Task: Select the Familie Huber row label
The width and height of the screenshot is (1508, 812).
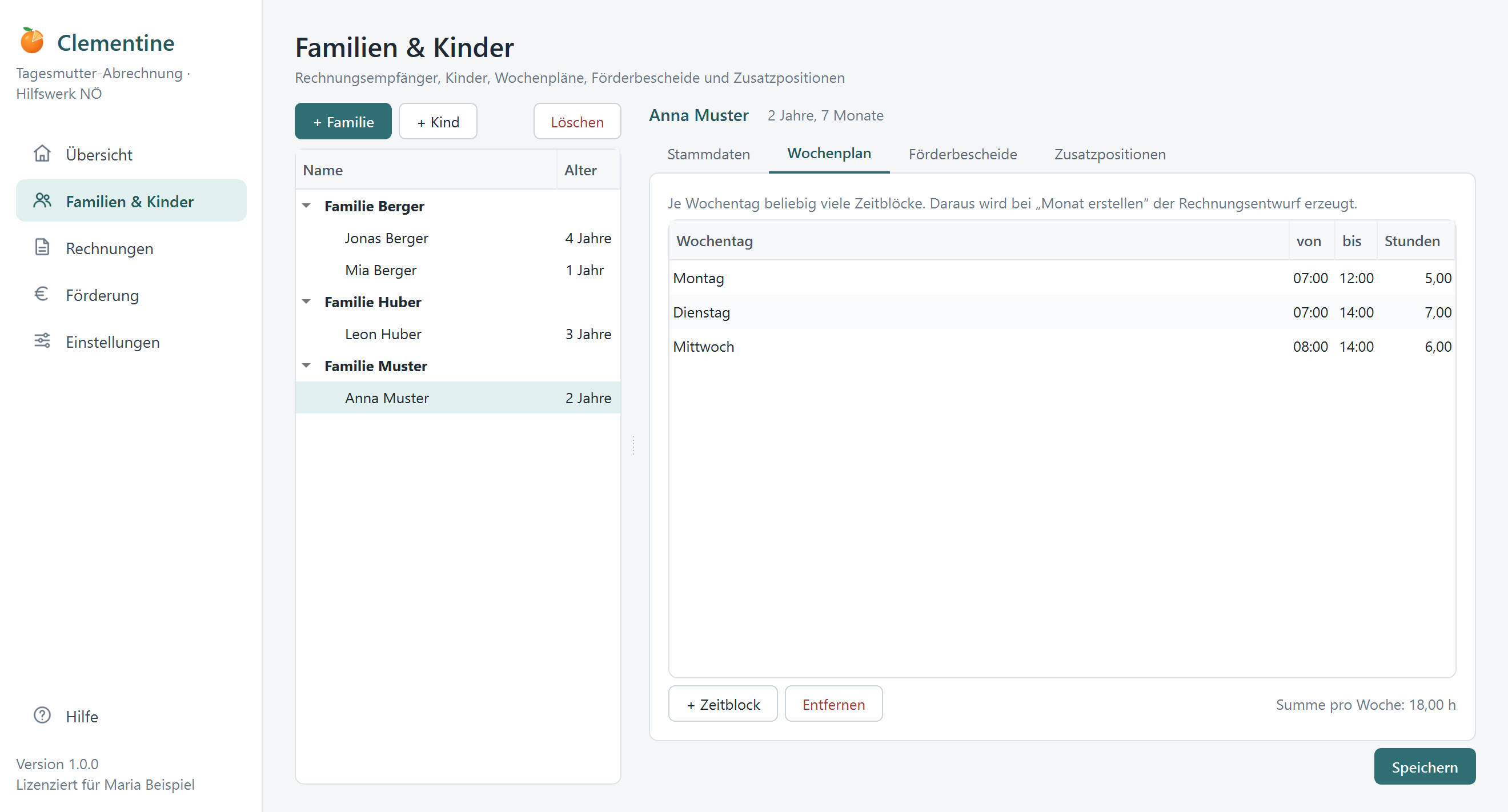Action: [373, 302]
